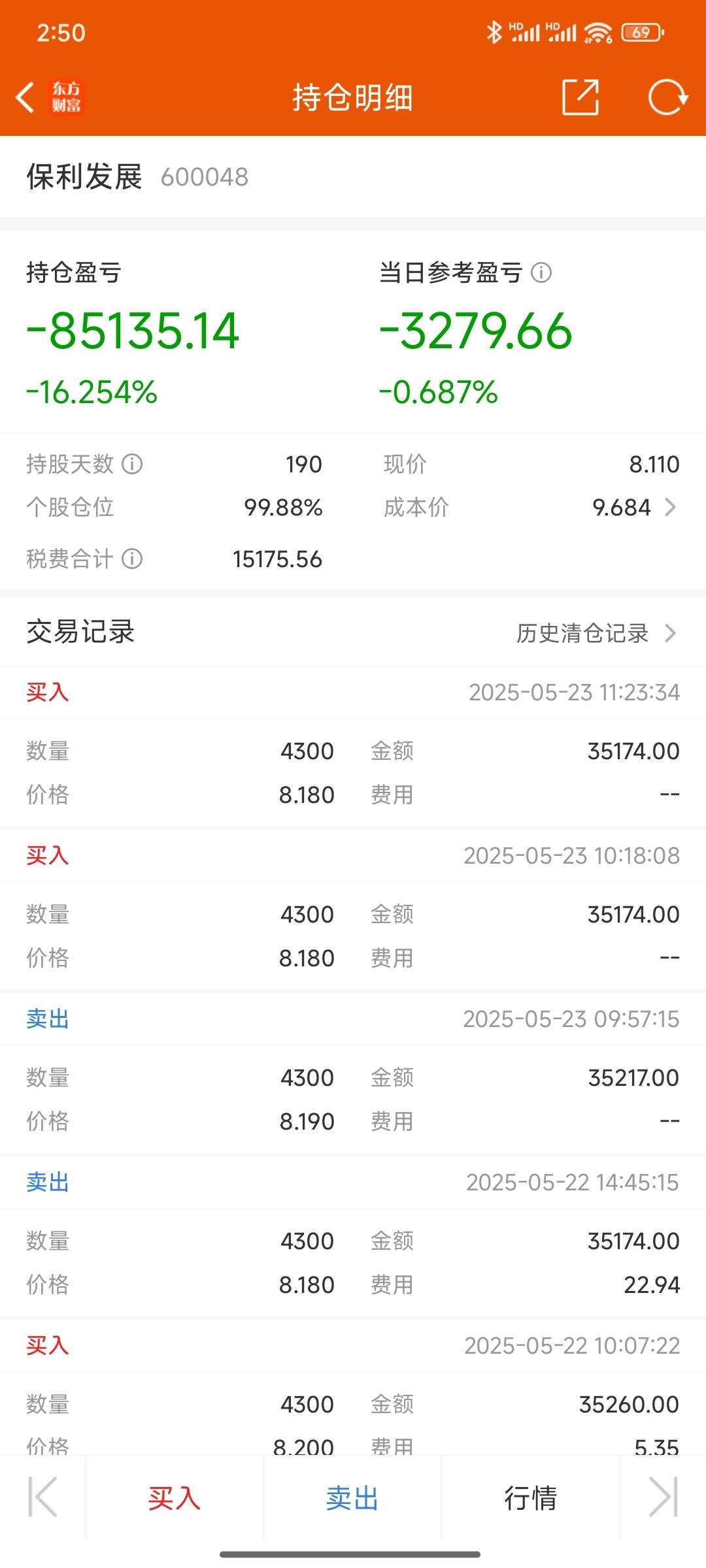The image size is (706, 1568).
Task: Tap the 成本价 value 9.684
Action: pyautogui.click(x=622, y=507)
